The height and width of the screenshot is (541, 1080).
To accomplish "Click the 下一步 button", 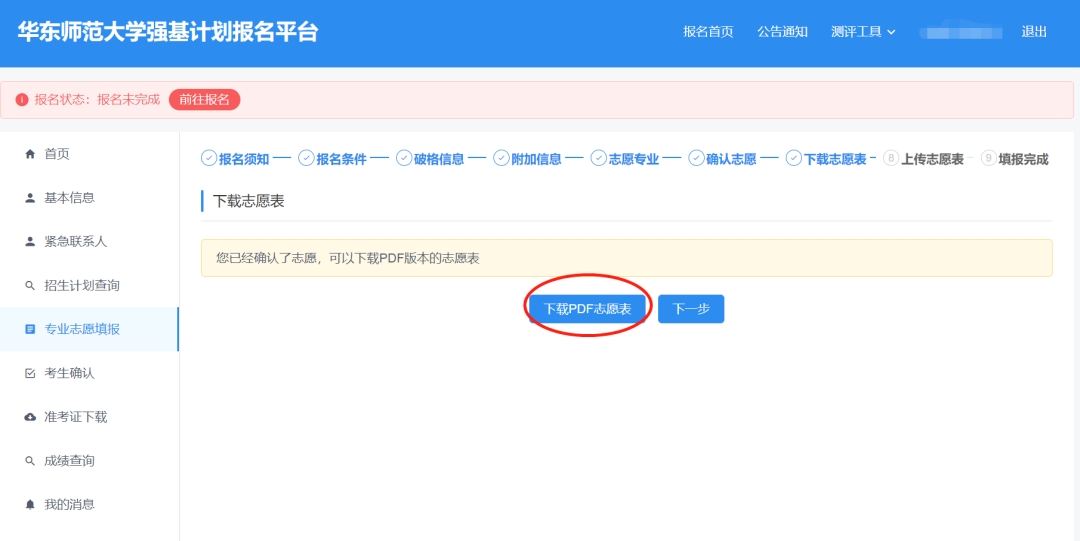I will [691, 309].
